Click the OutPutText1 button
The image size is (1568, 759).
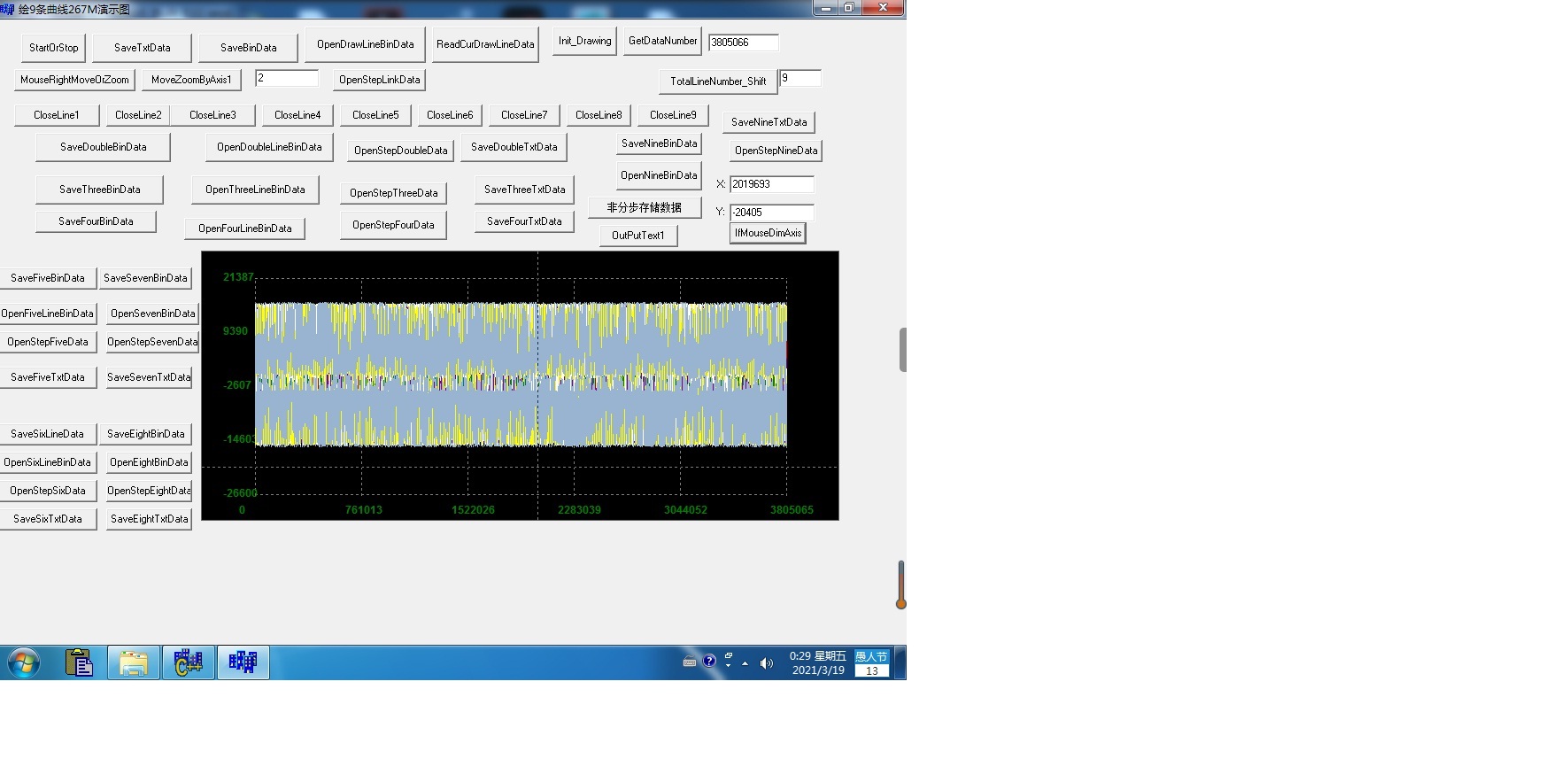(x=638, y=236)
